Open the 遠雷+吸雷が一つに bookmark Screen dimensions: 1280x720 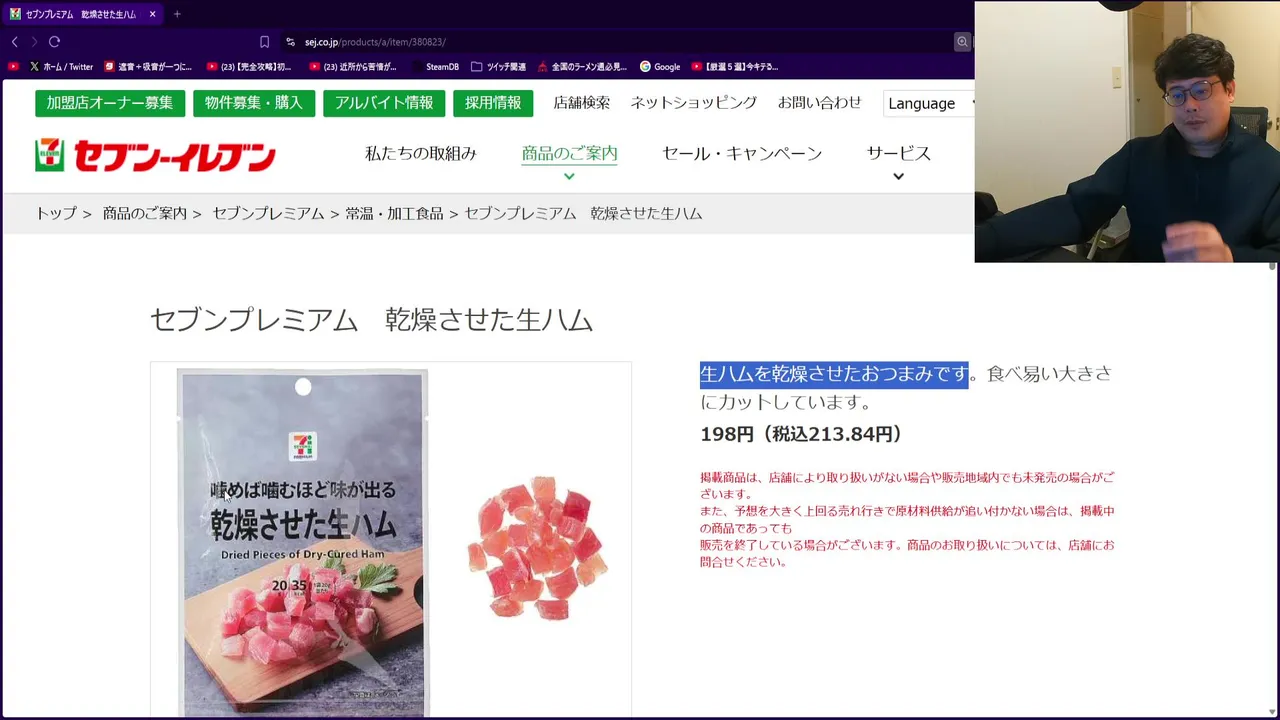148,67
